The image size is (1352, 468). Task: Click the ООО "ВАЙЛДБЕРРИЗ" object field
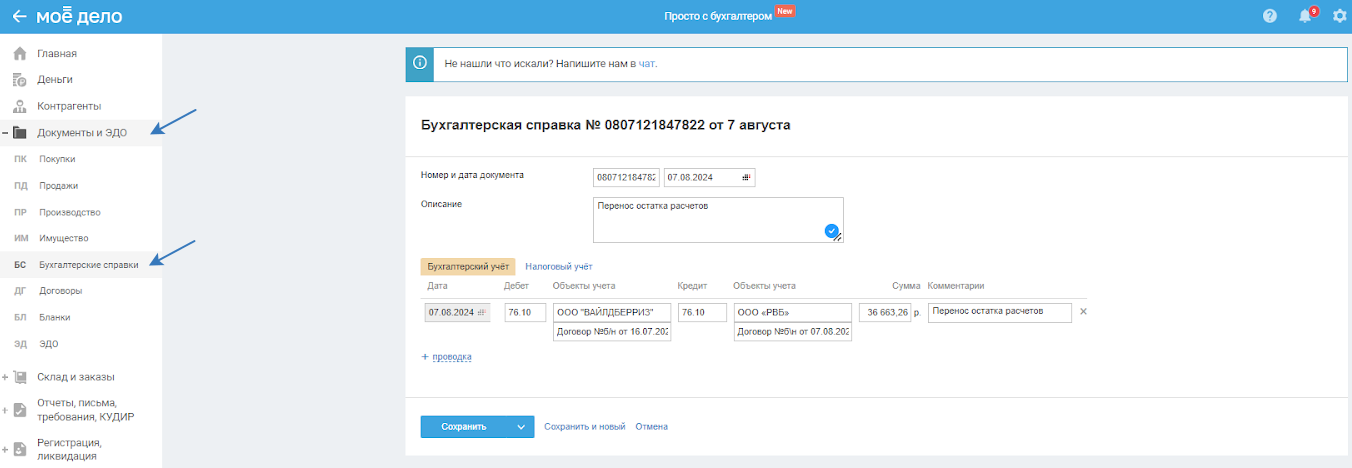[611, 313]
